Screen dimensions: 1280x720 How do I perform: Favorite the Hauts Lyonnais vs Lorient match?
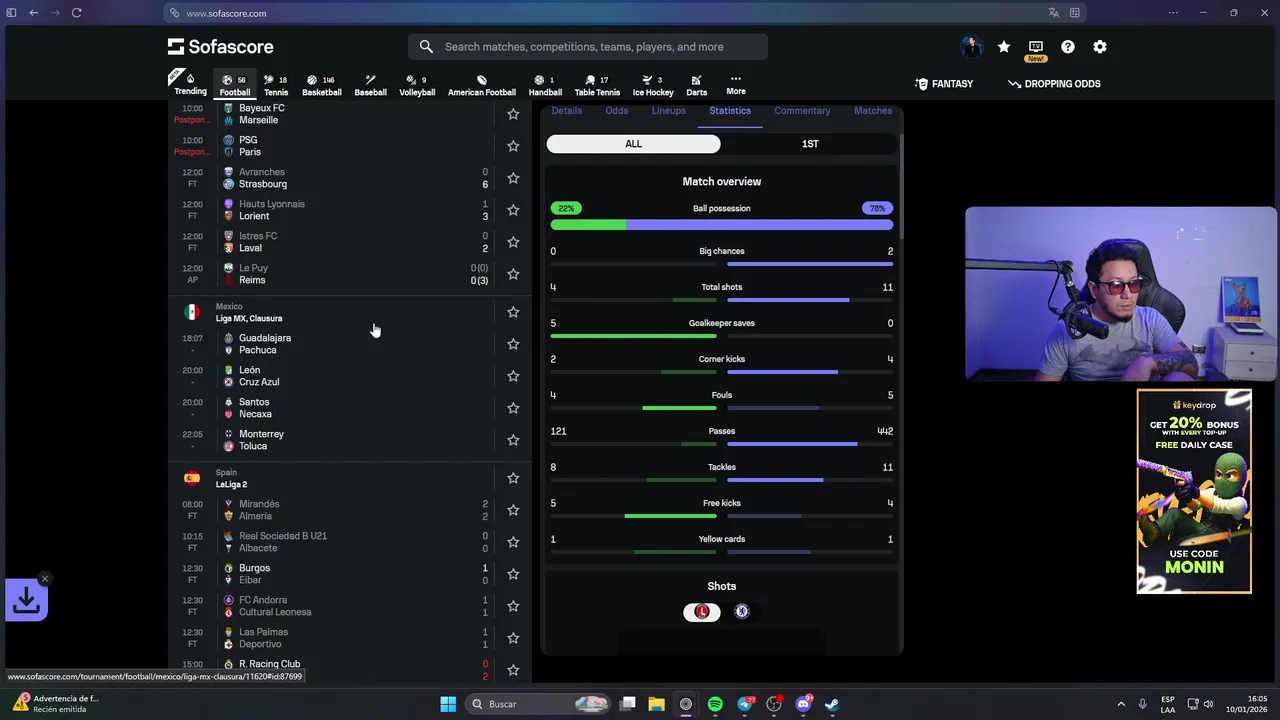(513, 210)
